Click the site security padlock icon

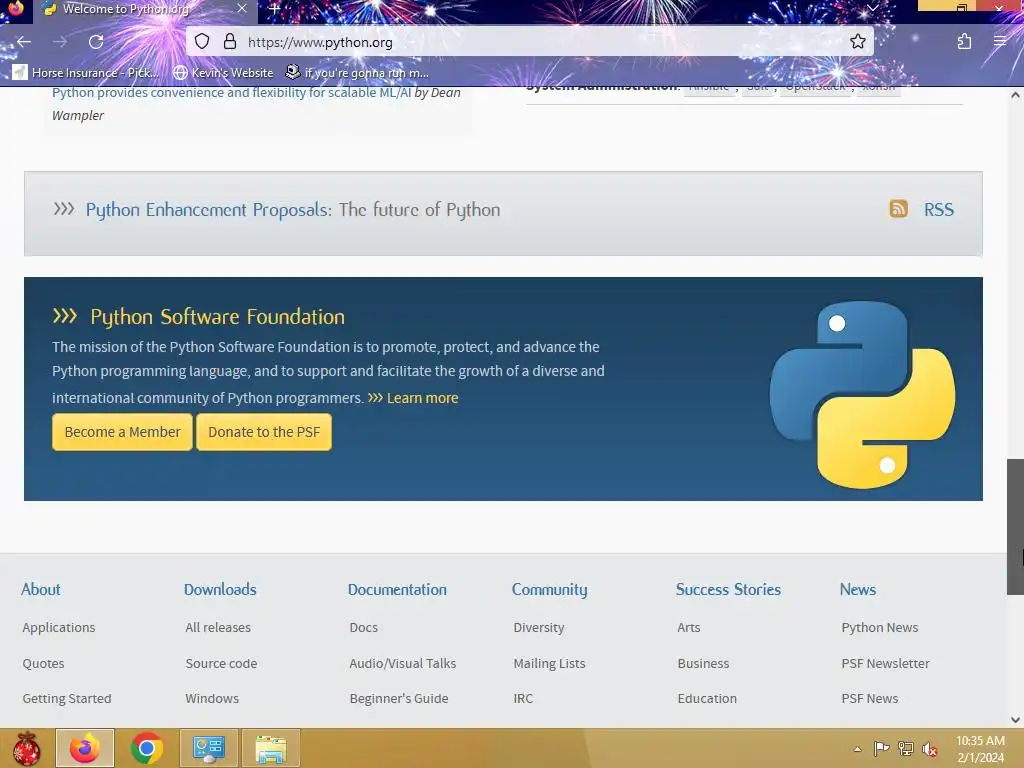point(230,42)
